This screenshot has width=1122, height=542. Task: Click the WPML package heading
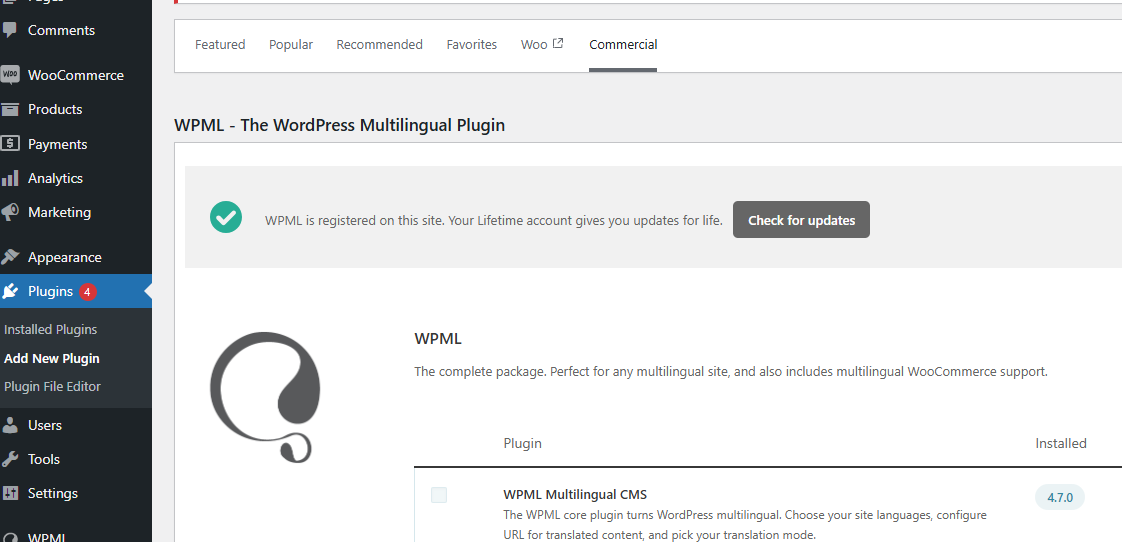point(438,339)
